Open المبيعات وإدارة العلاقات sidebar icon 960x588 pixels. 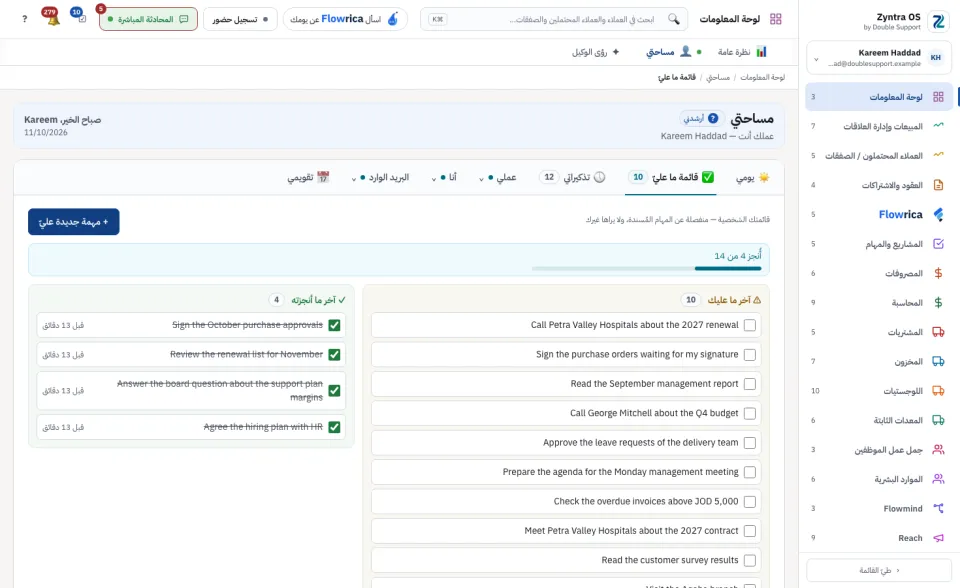[x=938, y=126]
